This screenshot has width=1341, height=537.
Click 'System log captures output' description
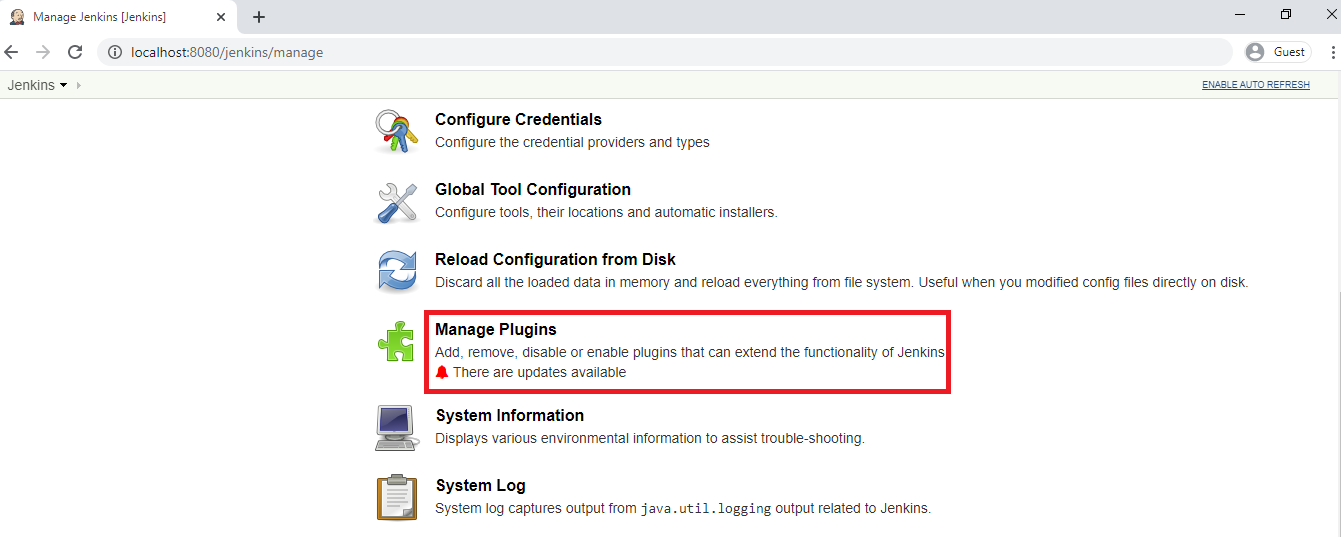pos(683,508)
